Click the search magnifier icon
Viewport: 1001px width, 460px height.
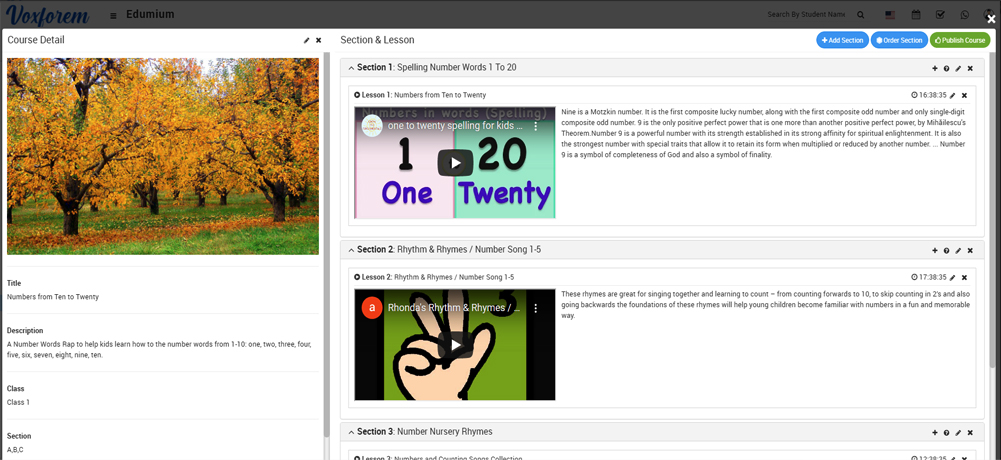click(x=860, y=15)
